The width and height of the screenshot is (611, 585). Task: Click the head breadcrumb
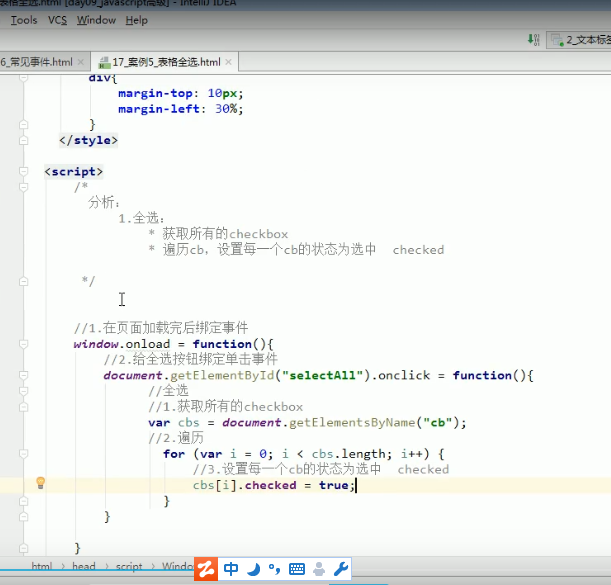[x=84, y=566]
